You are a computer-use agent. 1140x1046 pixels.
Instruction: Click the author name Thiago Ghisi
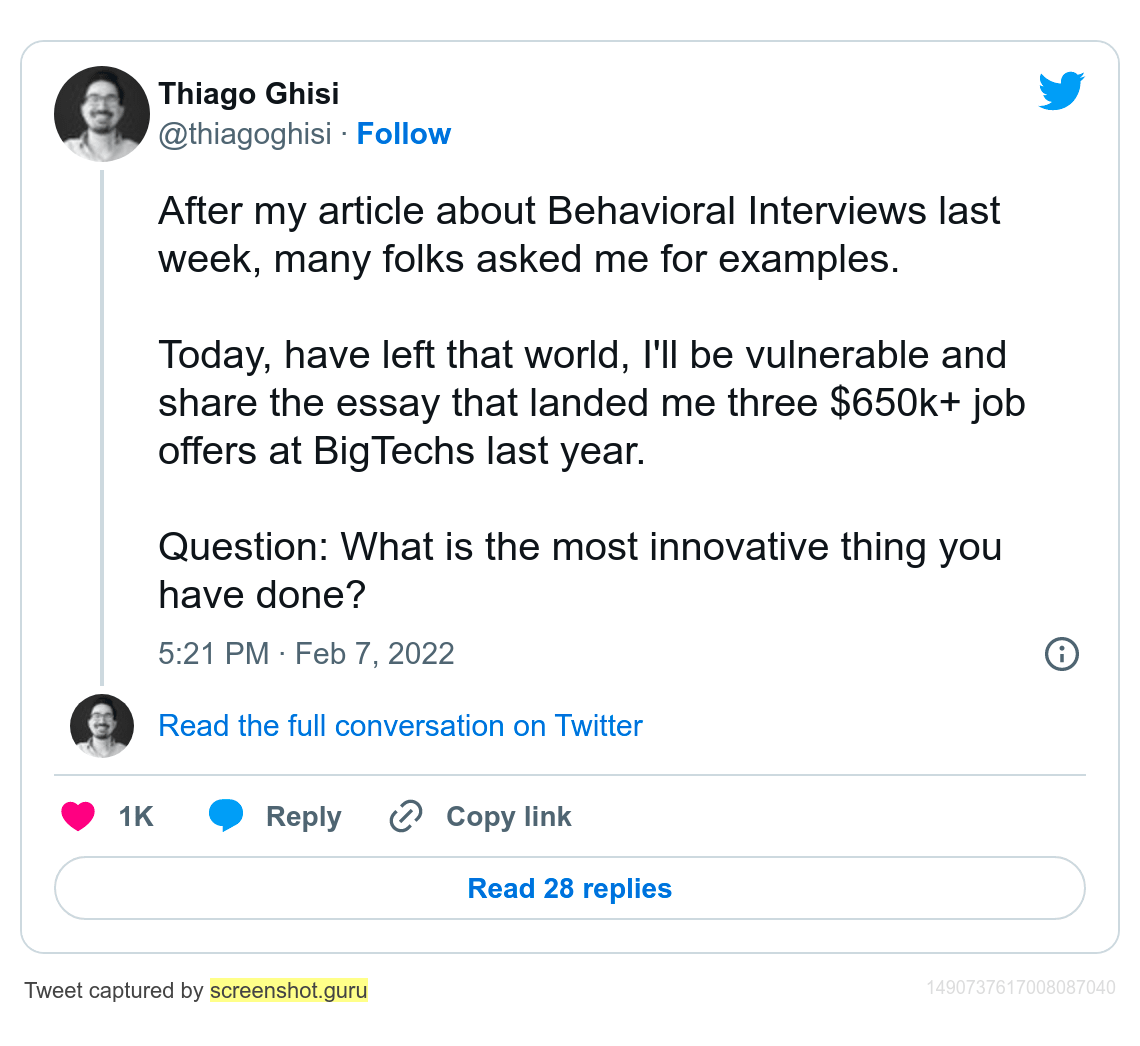(x=248, y=94)
